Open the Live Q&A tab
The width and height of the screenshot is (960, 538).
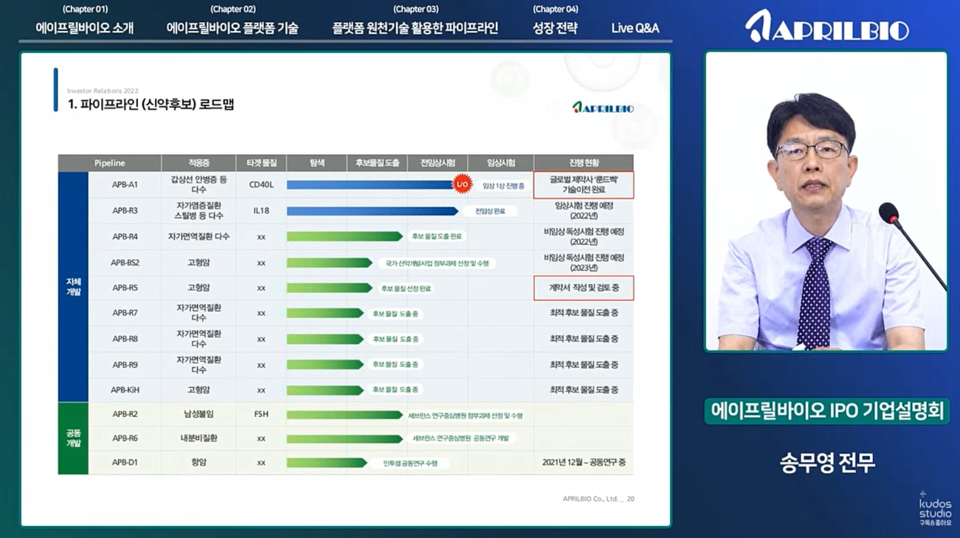[x=635, y=28]
